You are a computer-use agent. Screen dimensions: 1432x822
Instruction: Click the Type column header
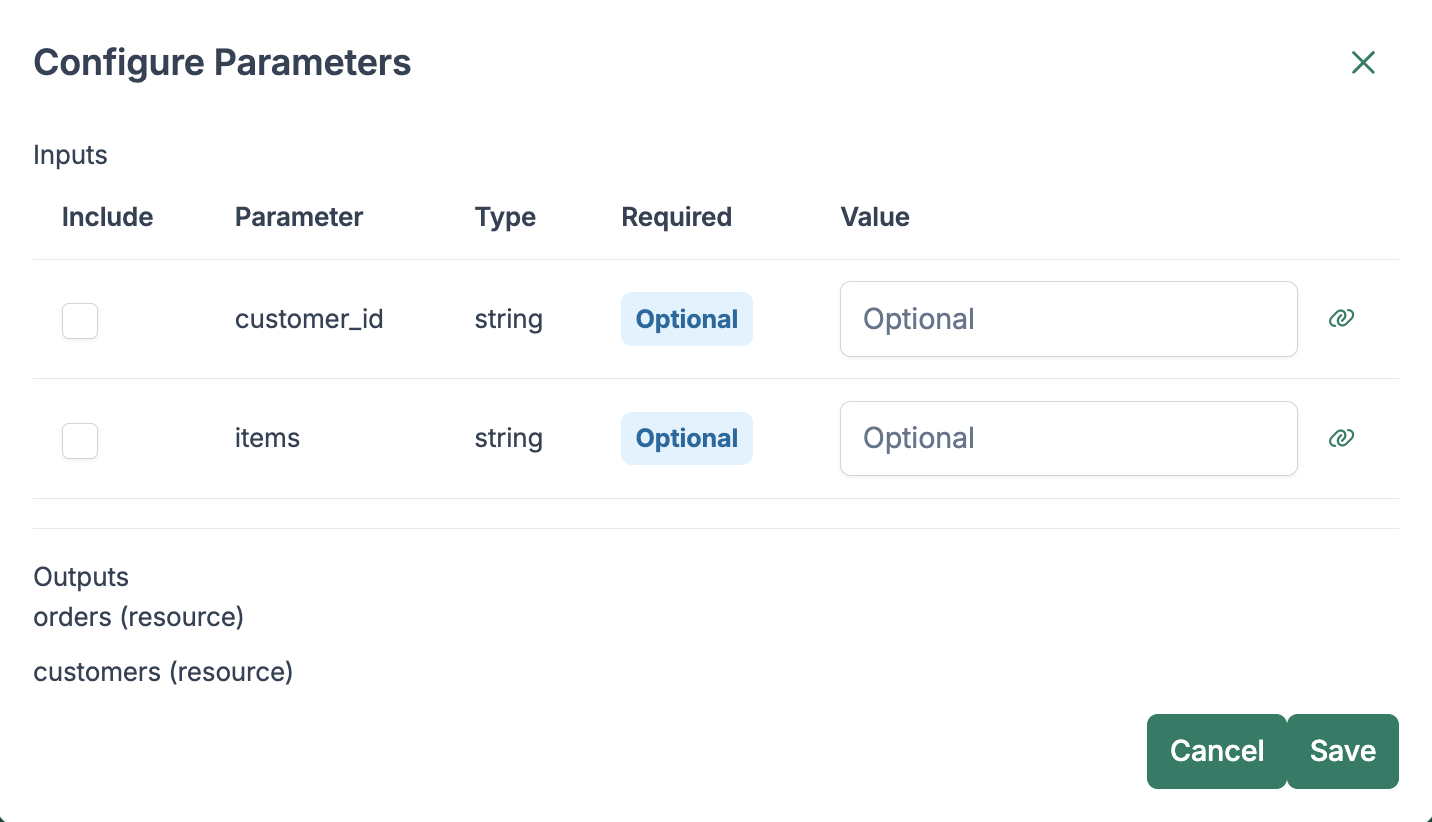click(x=505, y=217)
